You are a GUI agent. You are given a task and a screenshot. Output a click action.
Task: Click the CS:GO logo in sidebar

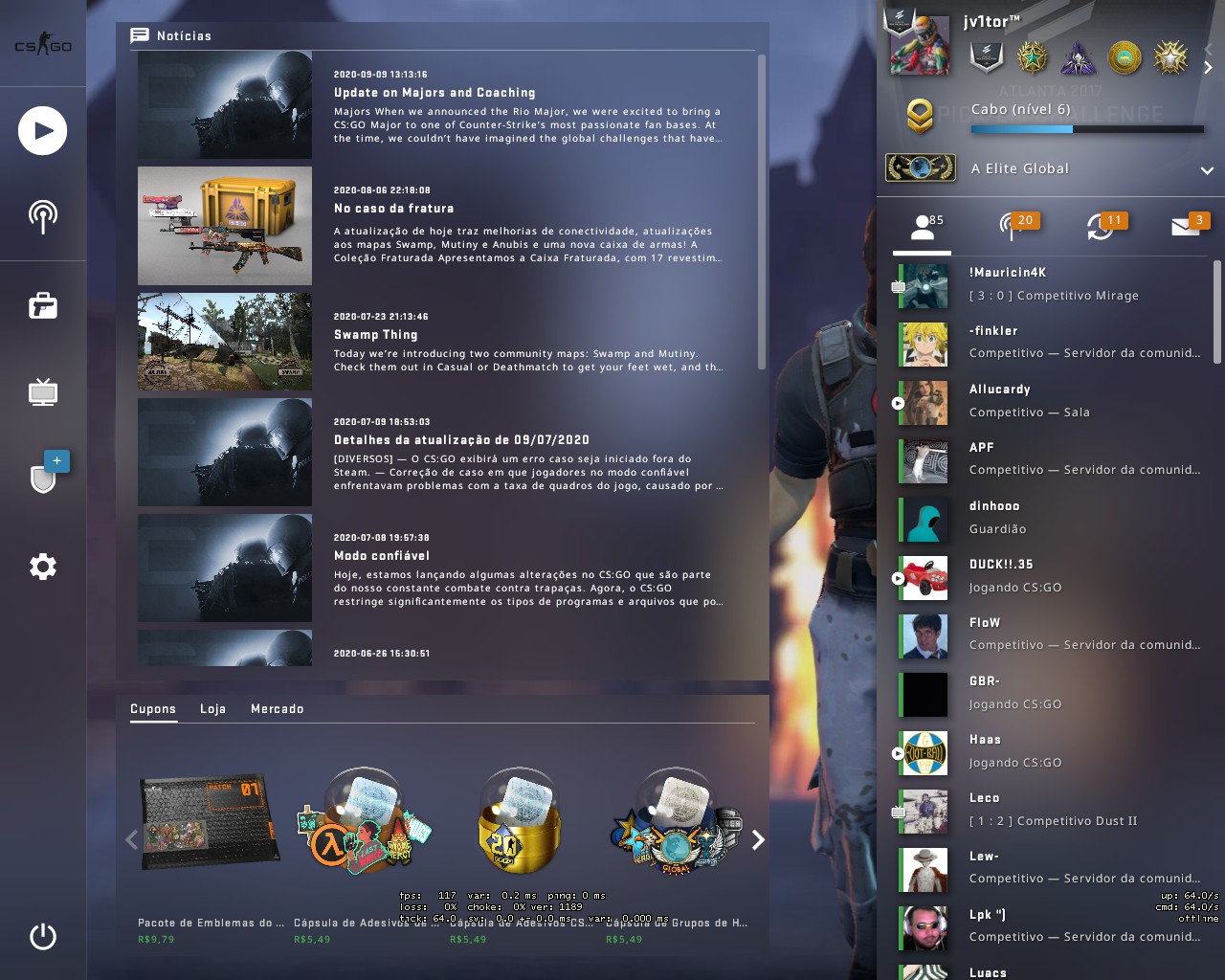43,45
